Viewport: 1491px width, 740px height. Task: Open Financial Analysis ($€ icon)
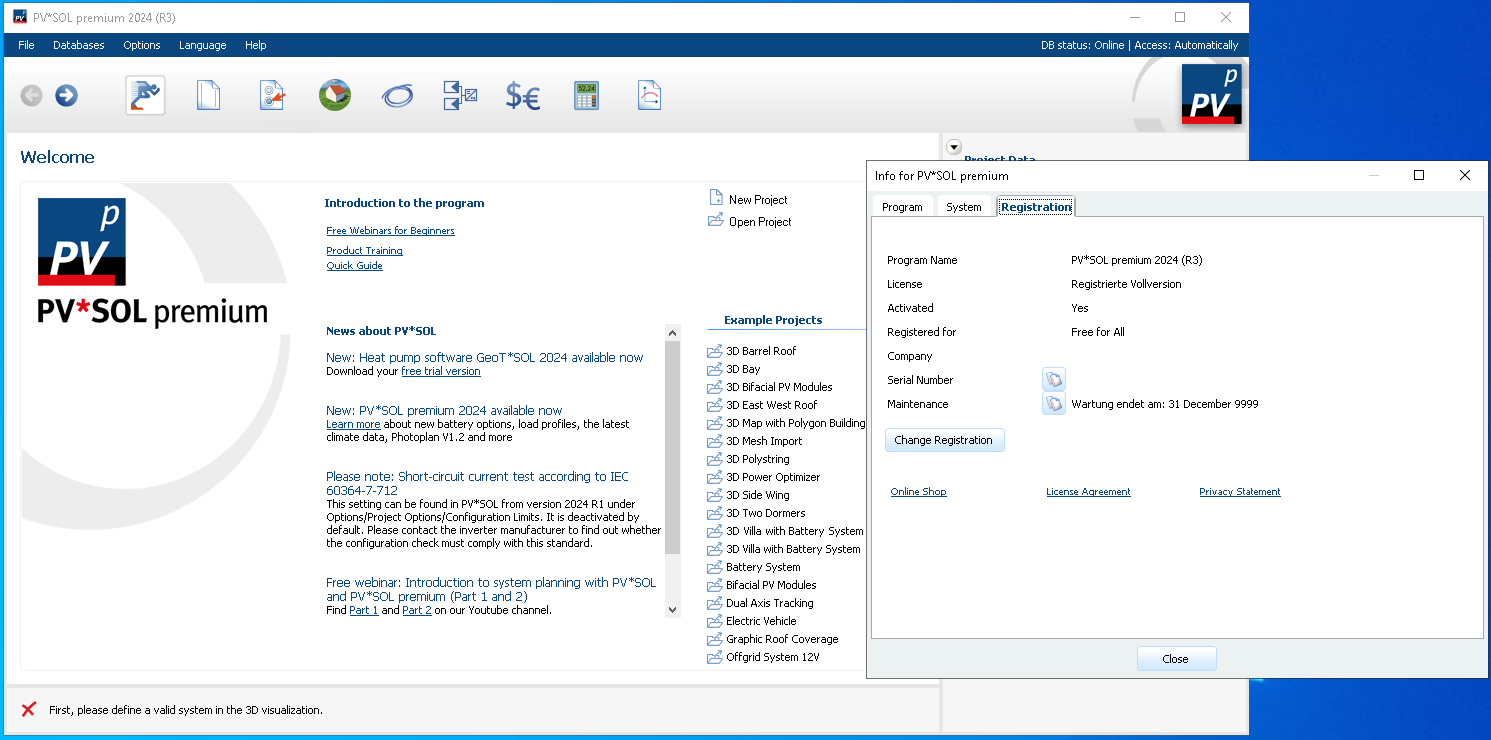tap(523, 96)
